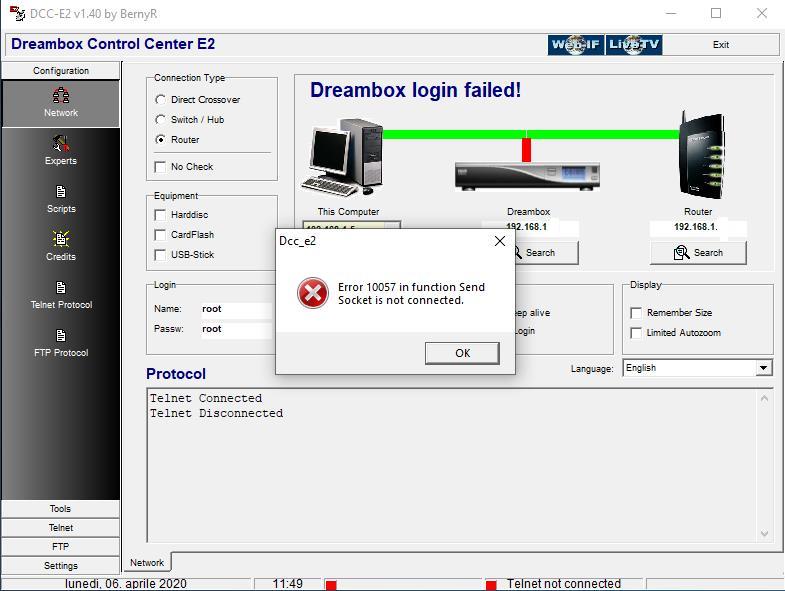This screenshot has width=785, height=591.
Task: Click the Router IP address field
Action: point(698,227)
